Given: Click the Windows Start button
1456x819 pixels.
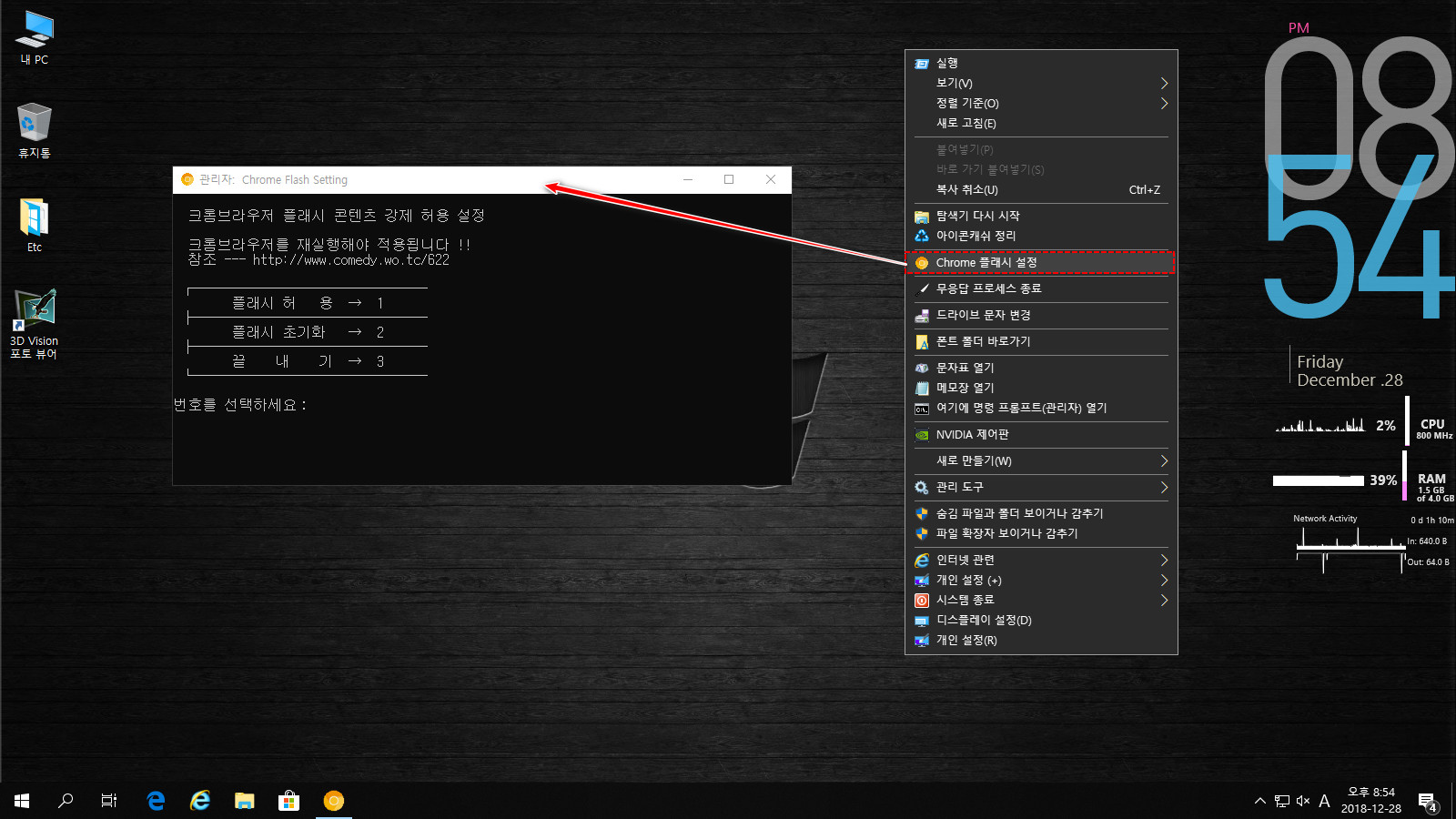Looking at the screenshot, I should point(22,801).
